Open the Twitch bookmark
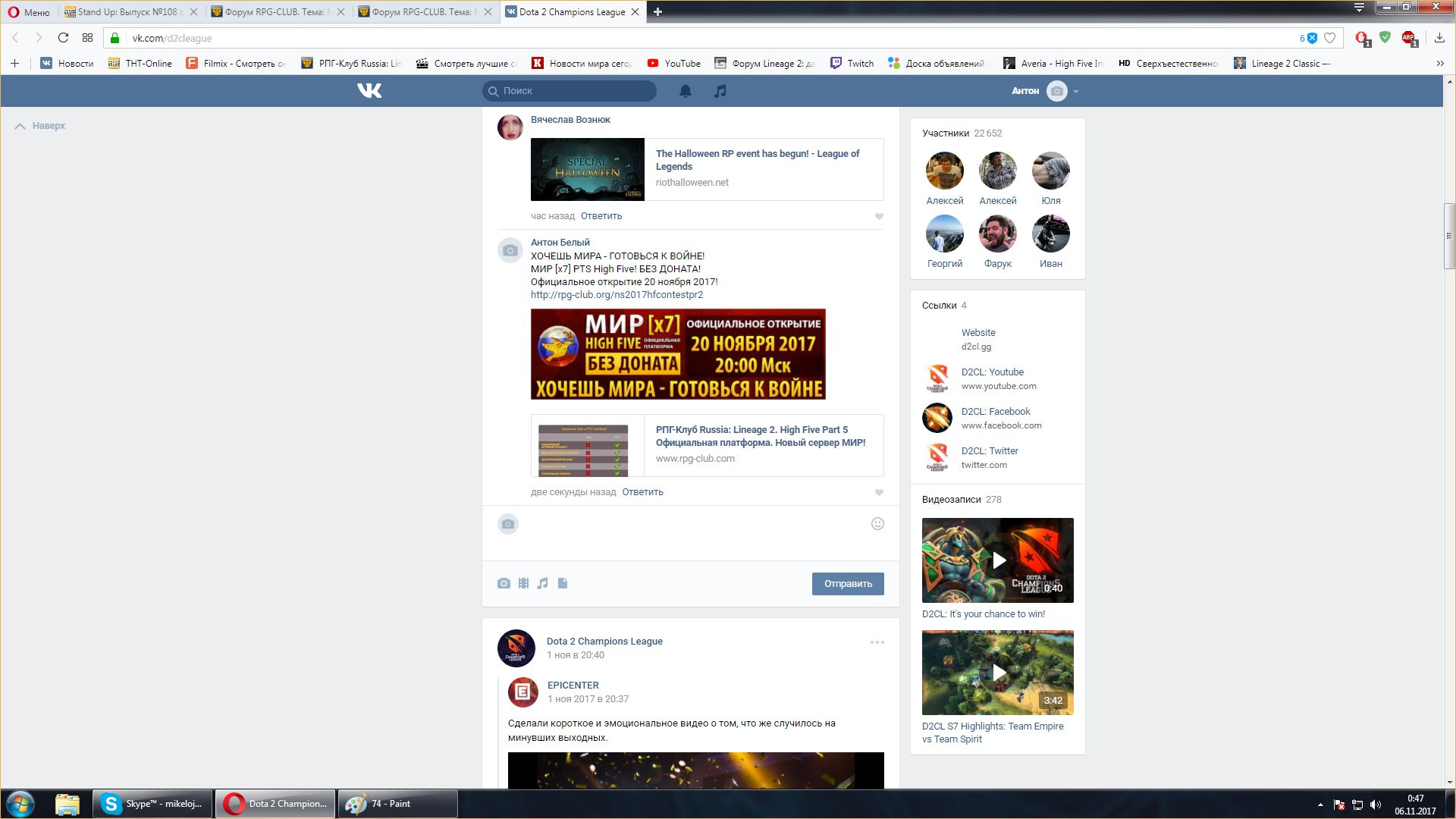Screen dimensions: 1456x819 point(852,64)
